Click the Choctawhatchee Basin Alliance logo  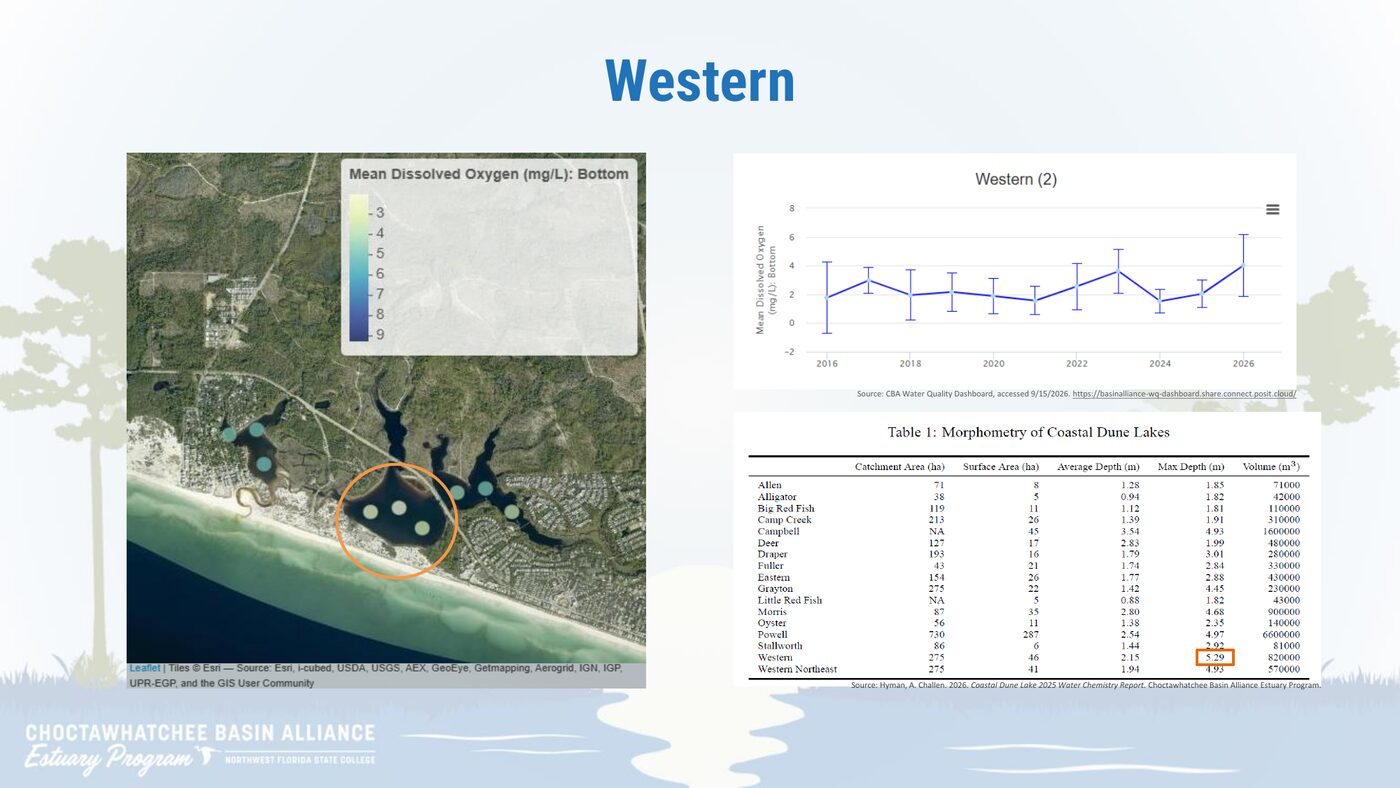click(x=200, y=748)
